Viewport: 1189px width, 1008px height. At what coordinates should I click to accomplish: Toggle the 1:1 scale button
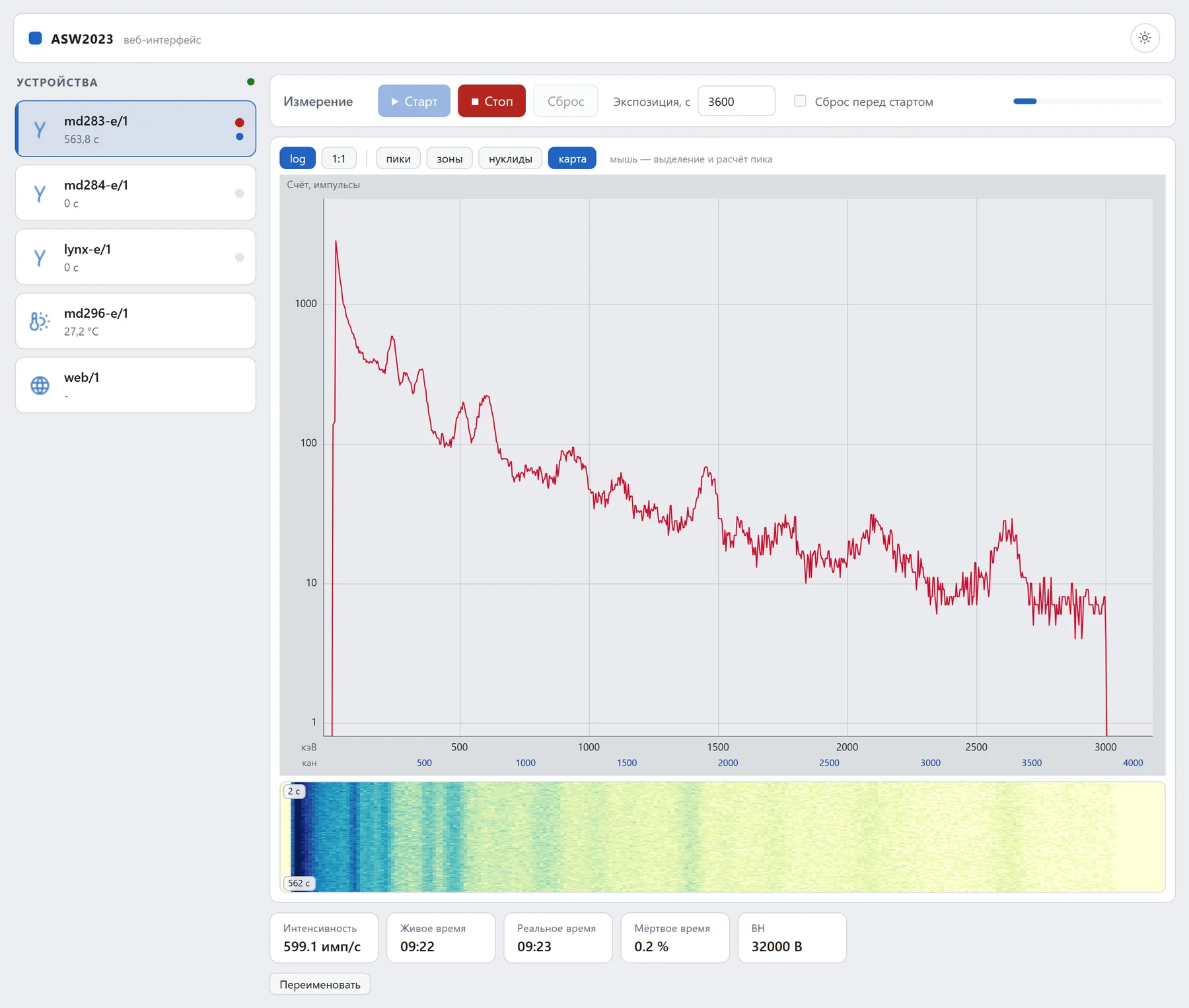pyautogui.click(x=339, y=159)
